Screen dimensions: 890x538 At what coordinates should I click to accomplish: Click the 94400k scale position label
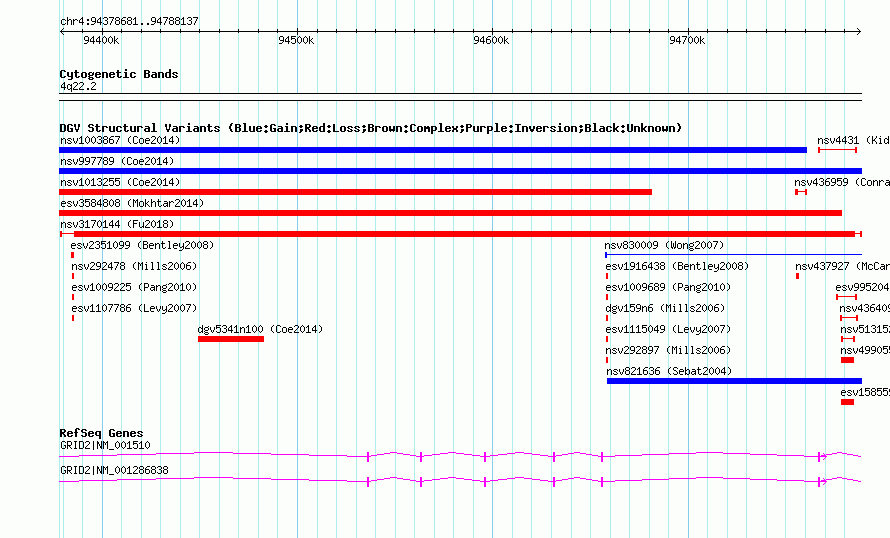[101, 40]
